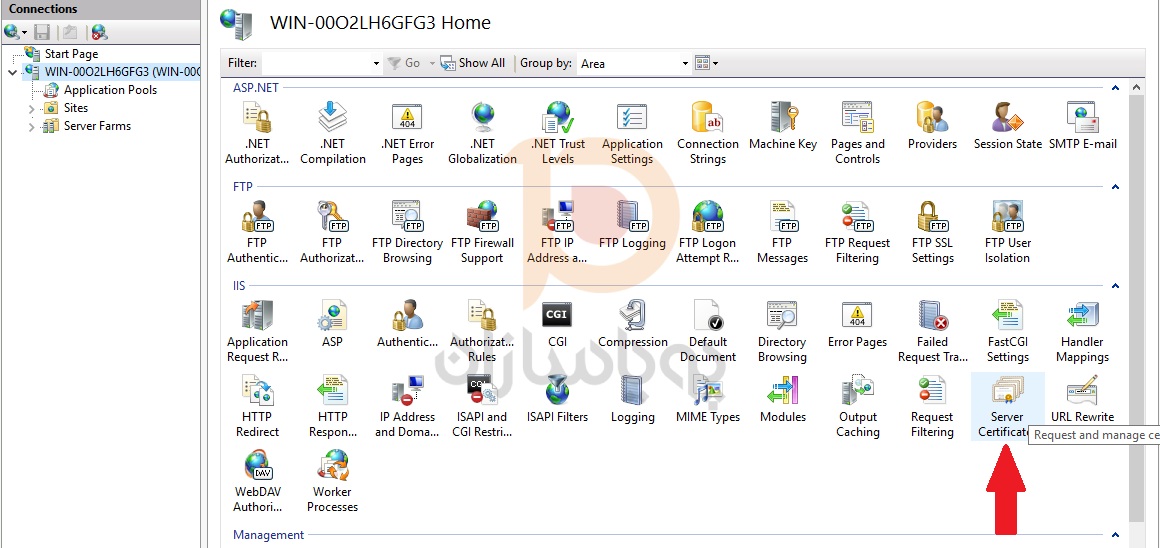Screen dimensions: 1160x548
Task: Open the view mode dropdown arrow
Action: 716,64
